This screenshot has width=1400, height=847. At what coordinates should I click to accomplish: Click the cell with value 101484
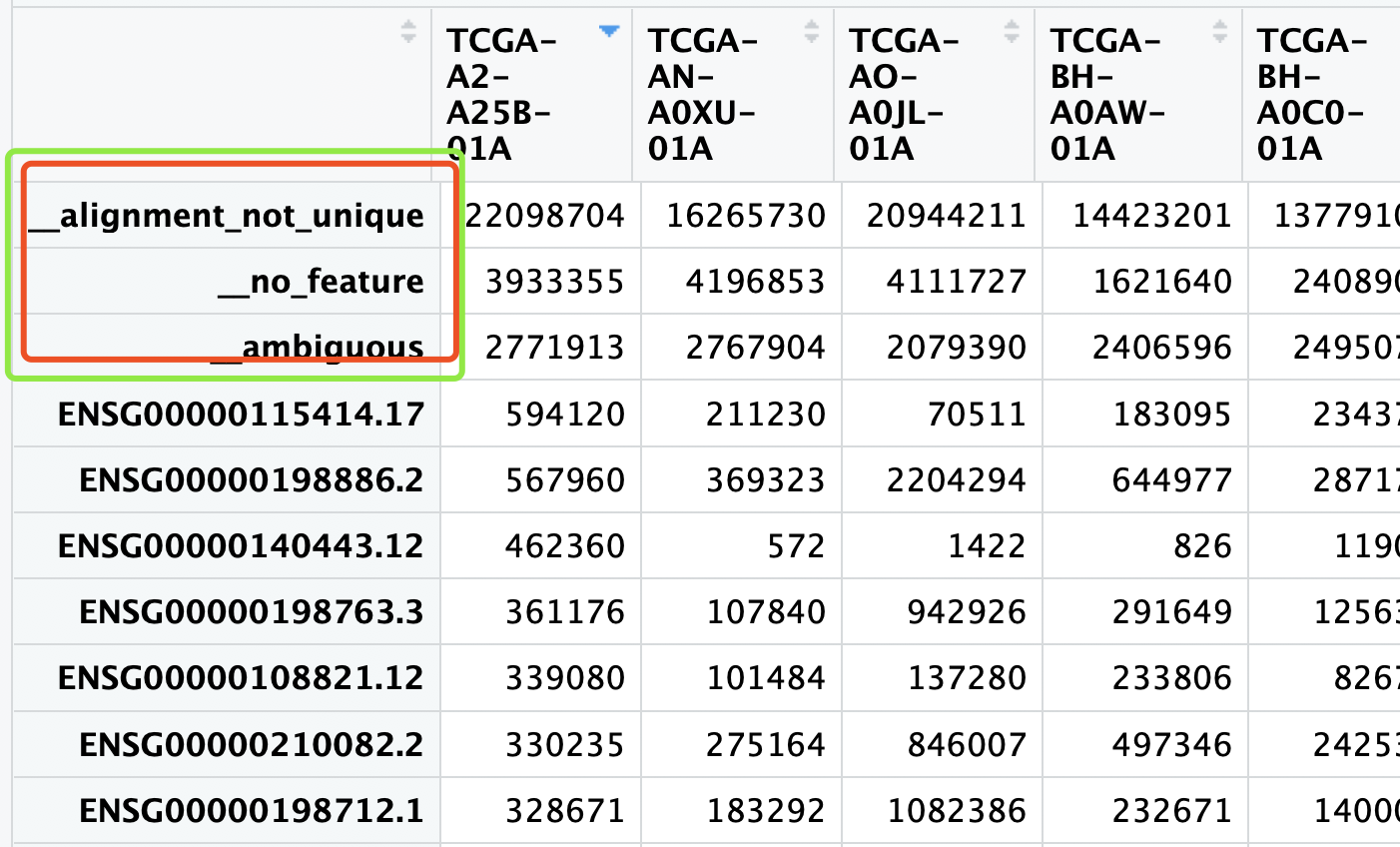[x=741, y=677]
